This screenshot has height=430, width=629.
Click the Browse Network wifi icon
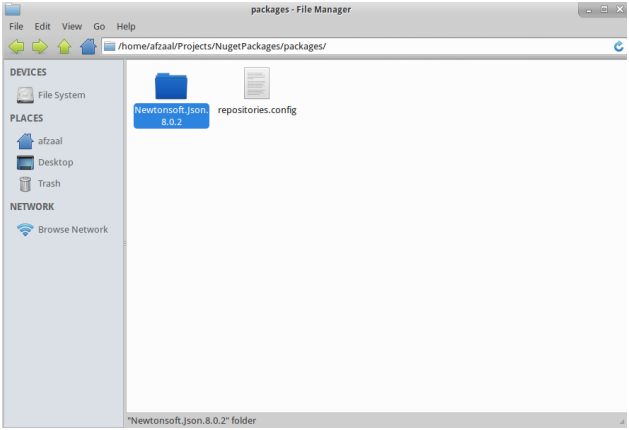coord(25,229)
